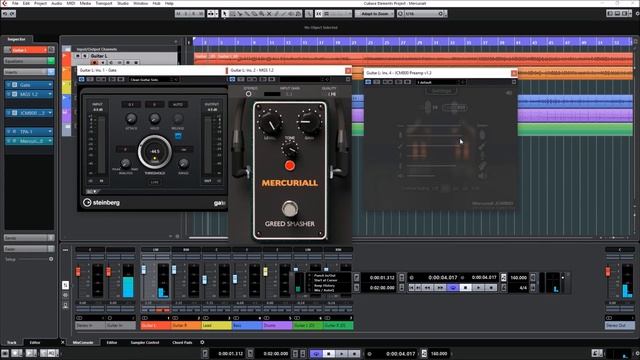The height and width of the screenshot is (360, 640).
Task: Open the Clean Guitar Solo preset dropdown
Action: click(x=153, y=80)
